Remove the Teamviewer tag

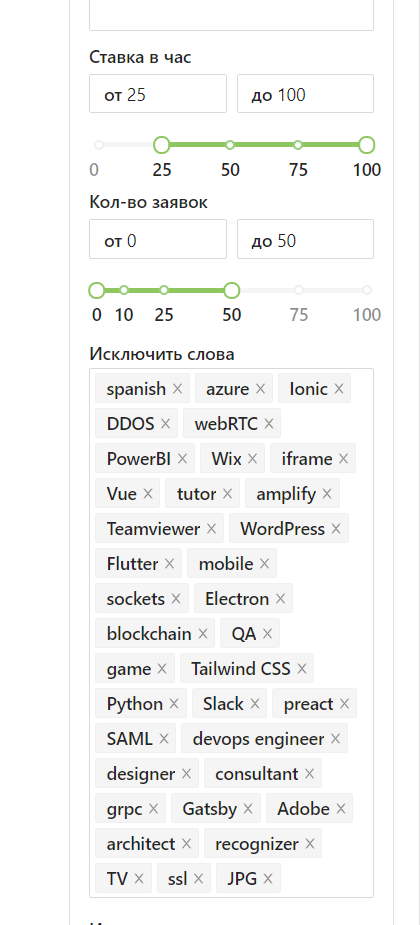(x=211, y=529)
